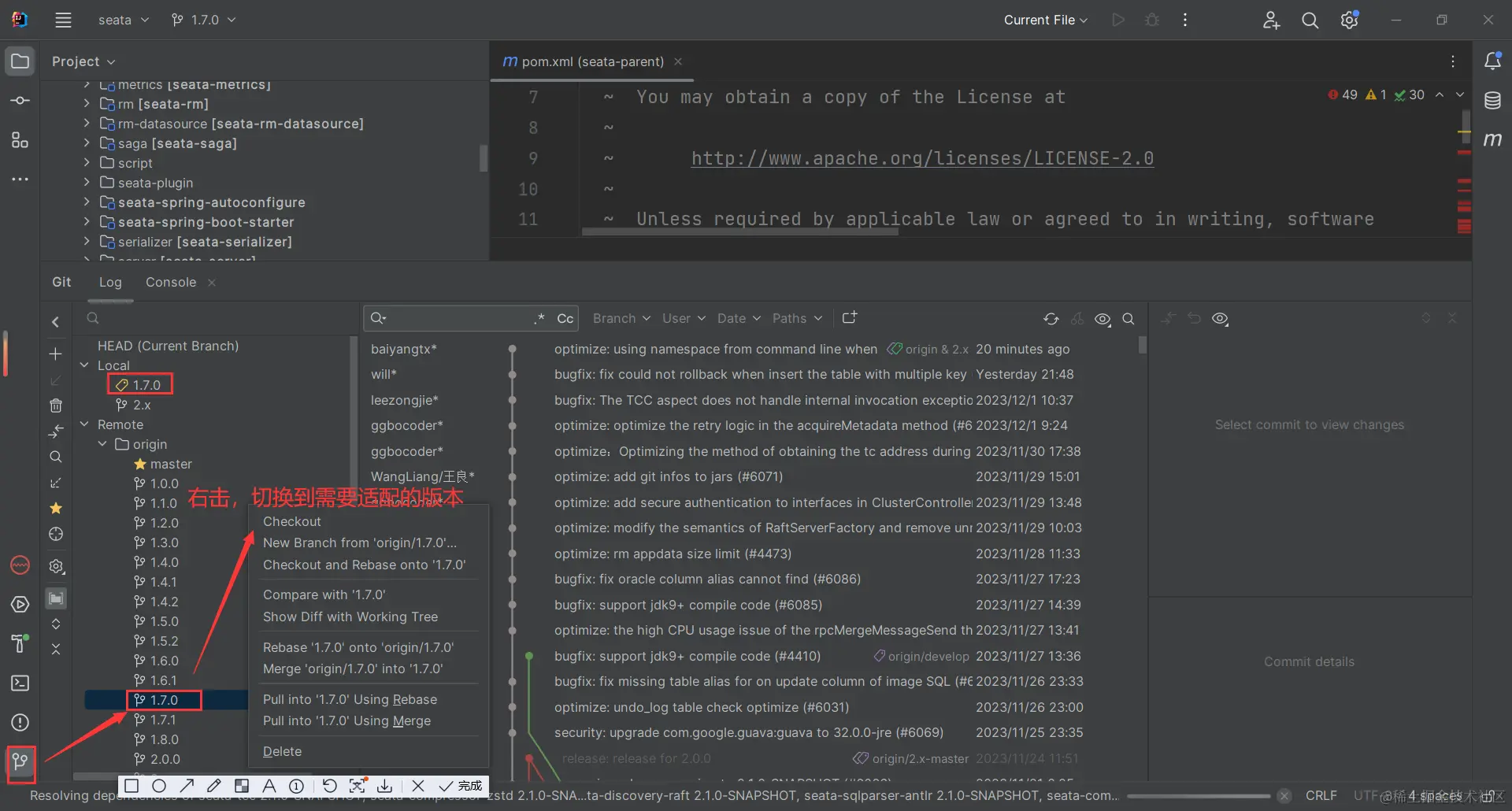Navigate log to selected branch head

[x=56, y=534]
